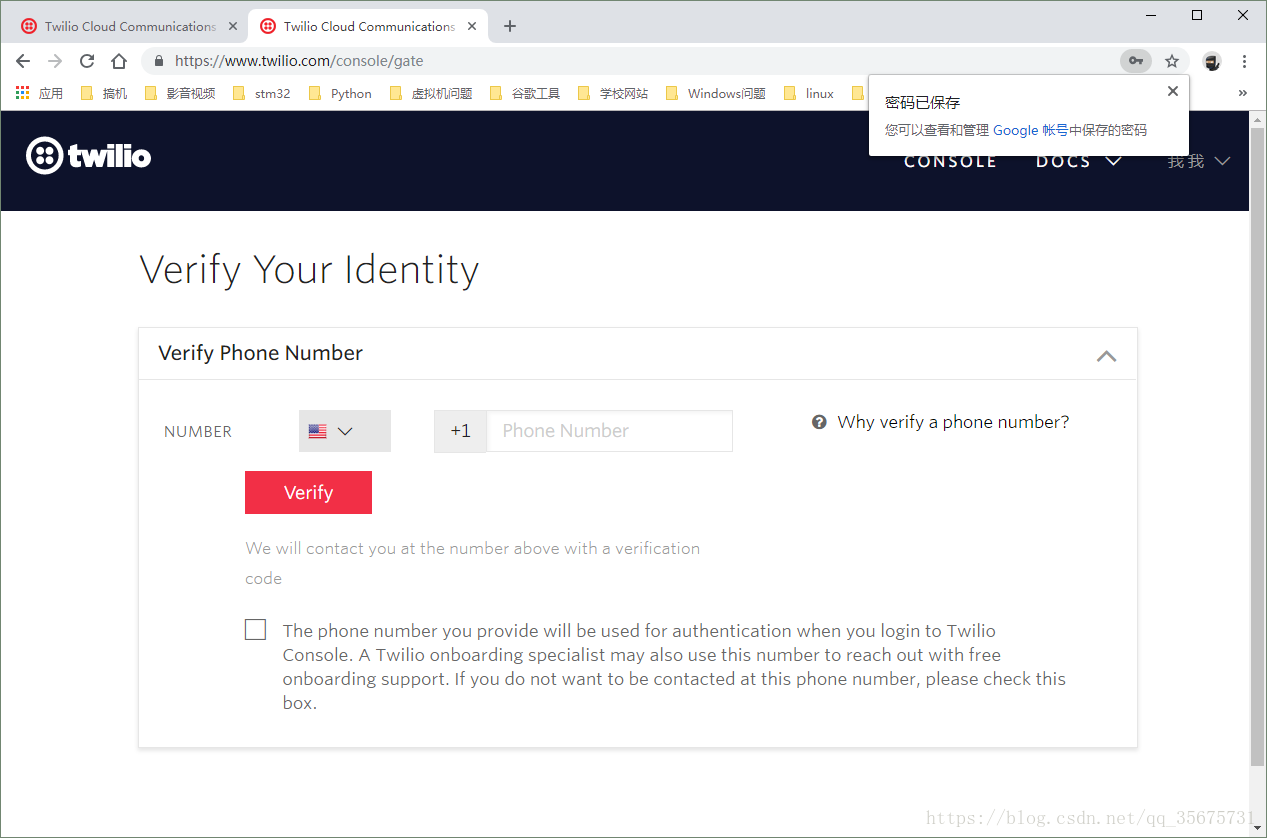Image resolution: width=1267 pixels, height=838 pixels.
Task: Open the 虚拟机问题 bookmark folder
Action: [x=431, y=93]
